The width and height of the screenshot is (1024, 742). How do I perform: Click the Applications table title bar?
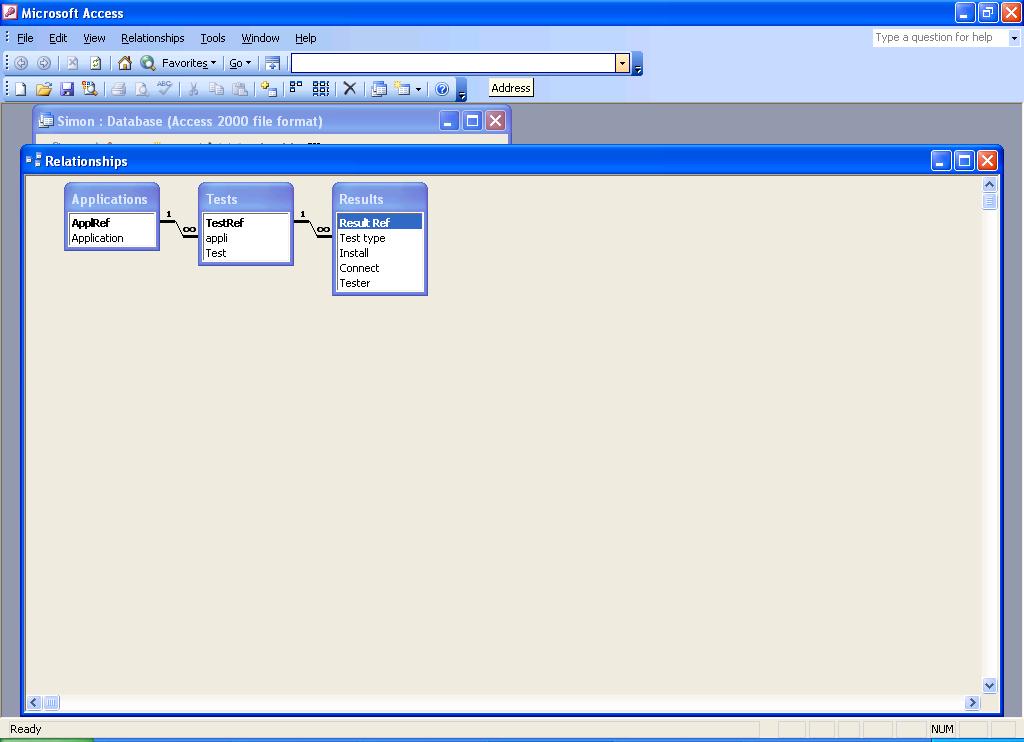tap(112, 199)
